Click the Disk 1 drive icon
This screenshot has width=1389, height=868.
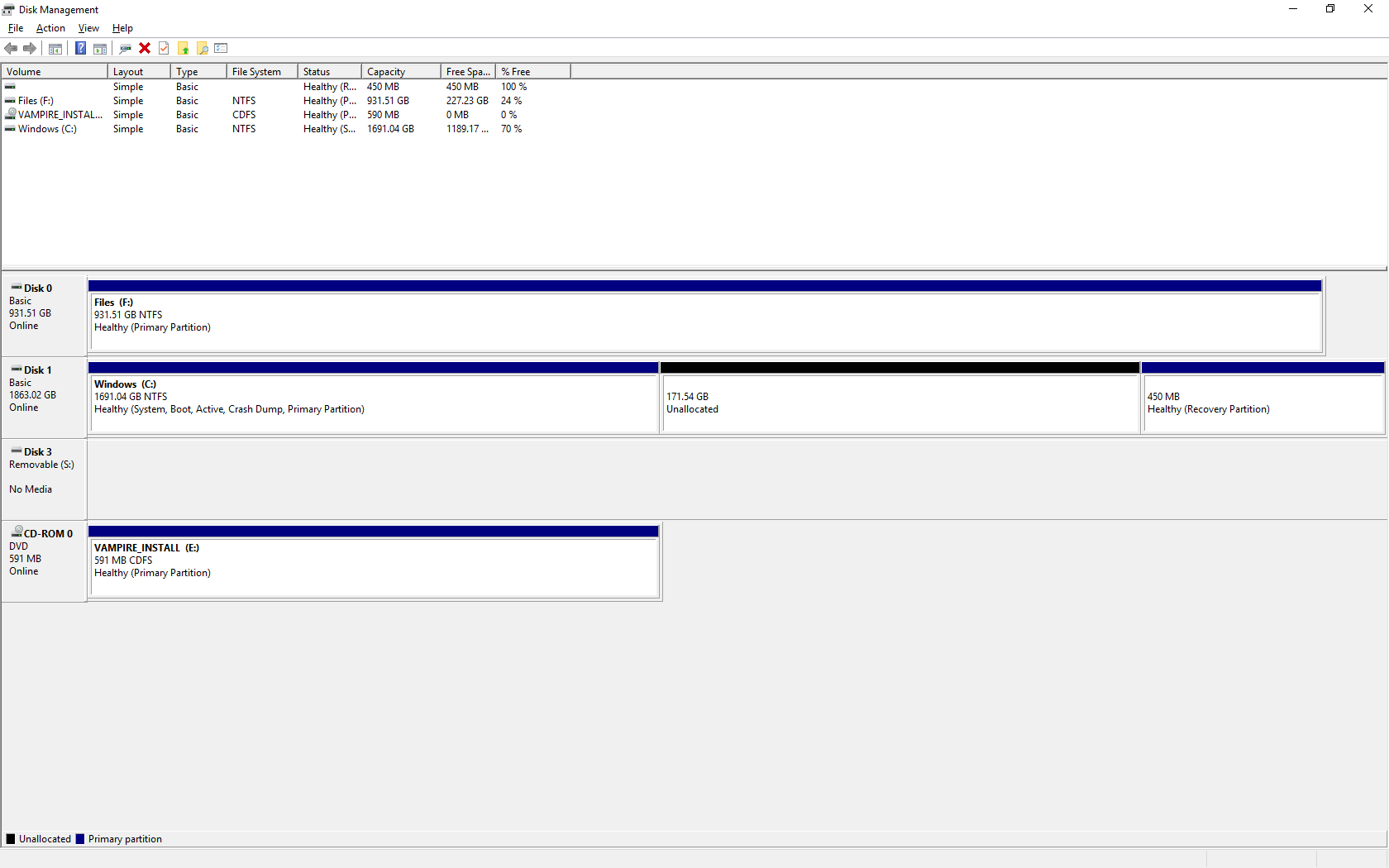[x=17, y=370]
